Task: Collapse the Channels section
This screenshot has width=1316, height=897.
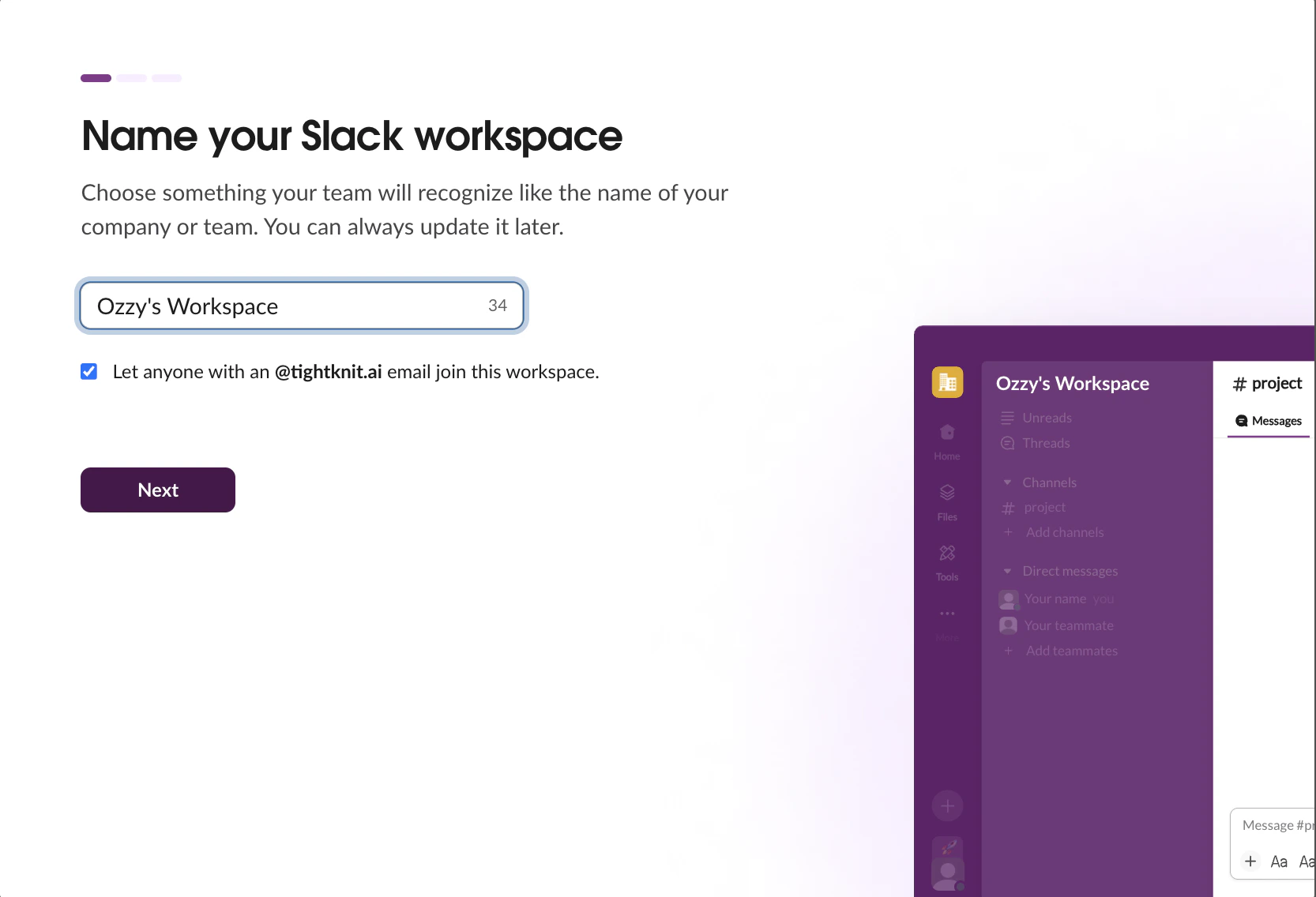Action: [x=1007, y=482]
